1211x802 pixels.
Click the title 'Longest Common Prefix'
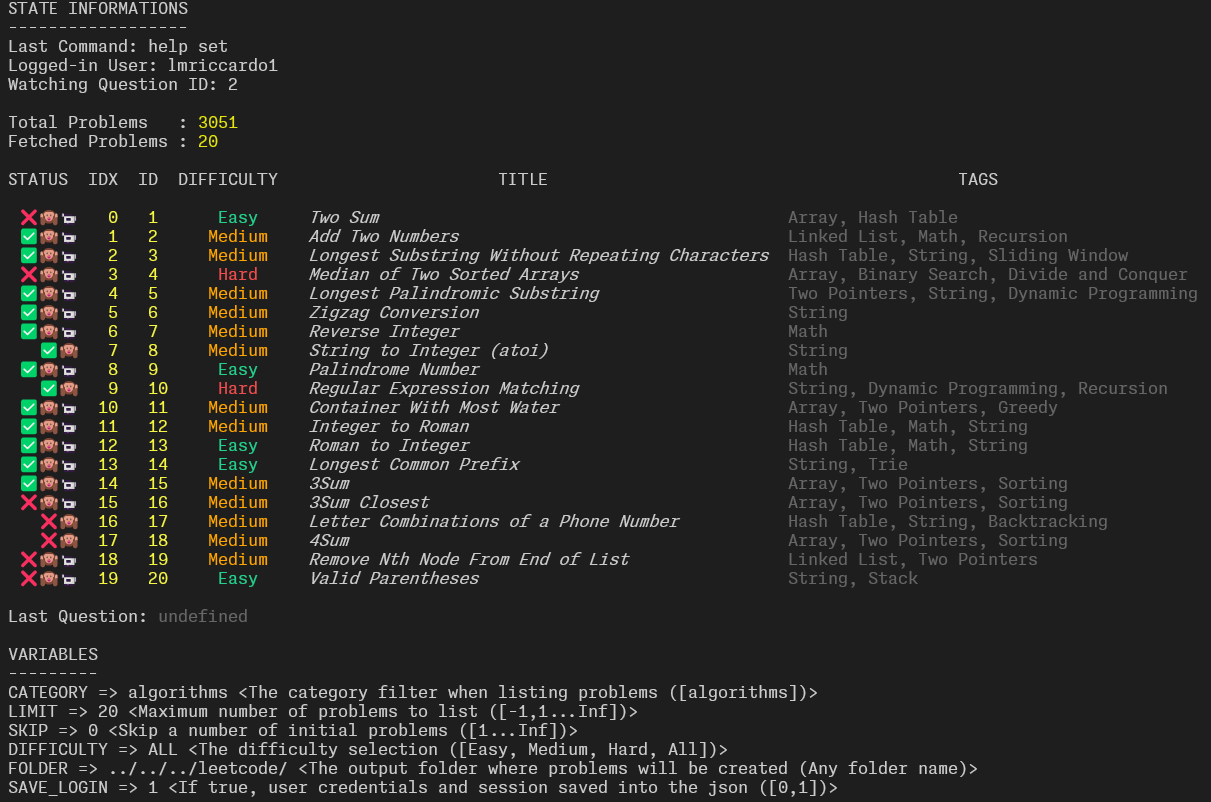click(x=414, y=464)
